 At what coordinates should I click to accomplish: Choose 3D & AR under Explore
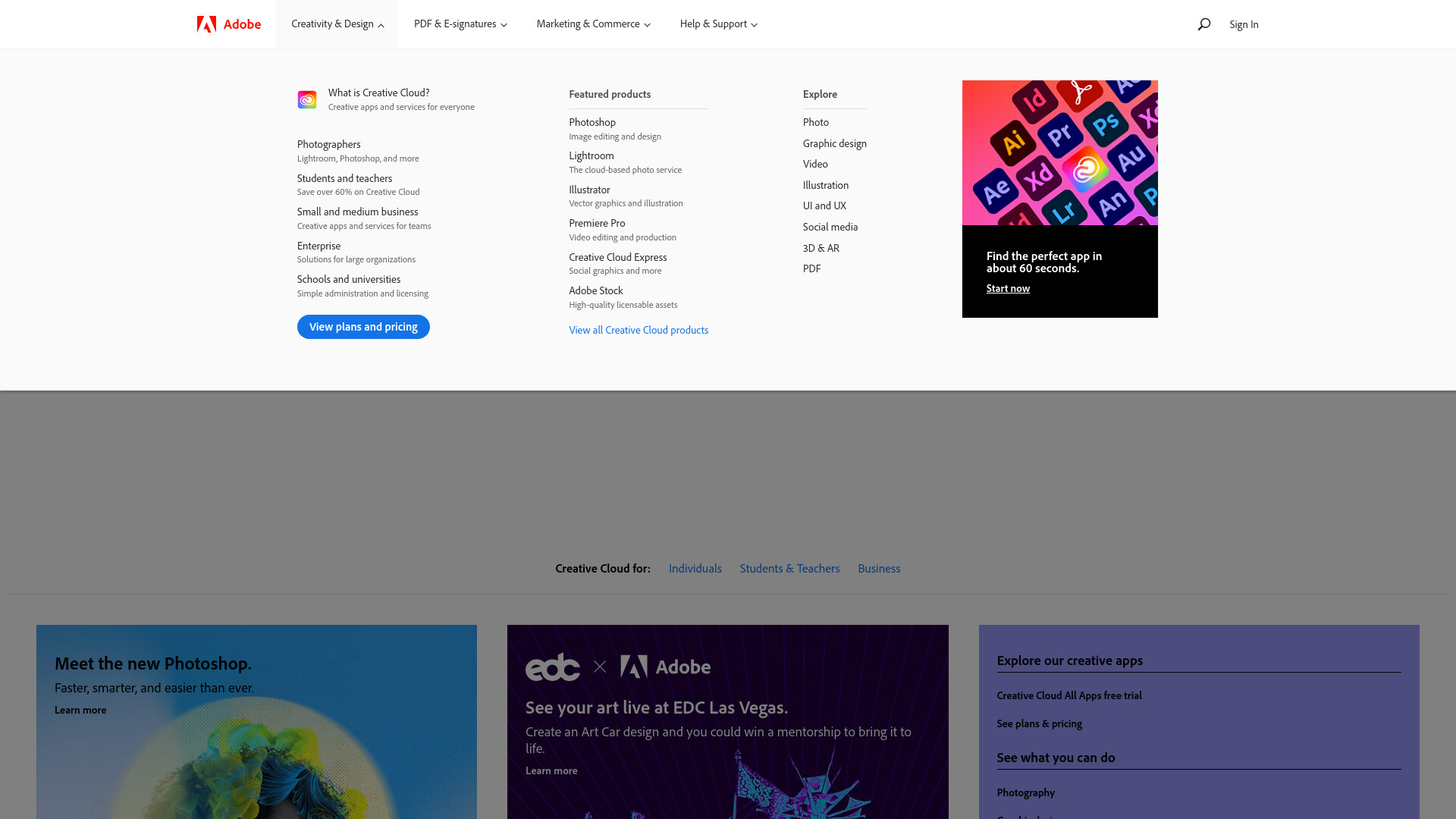pos(821,248)
